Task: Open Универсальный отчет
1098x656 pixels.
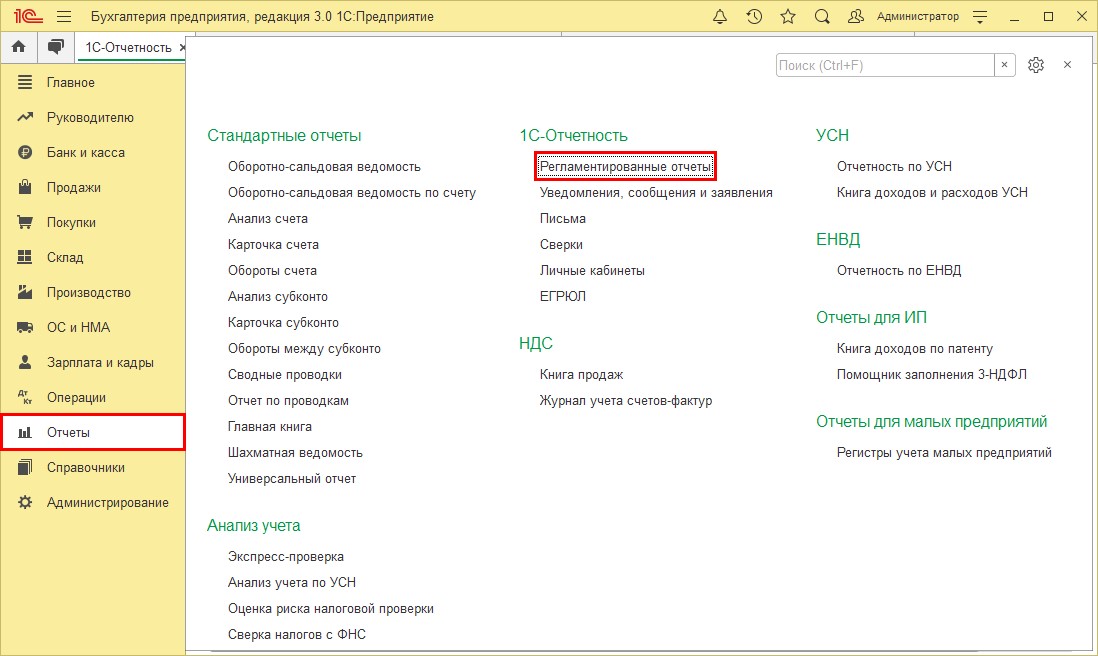Action: point(292,478)
